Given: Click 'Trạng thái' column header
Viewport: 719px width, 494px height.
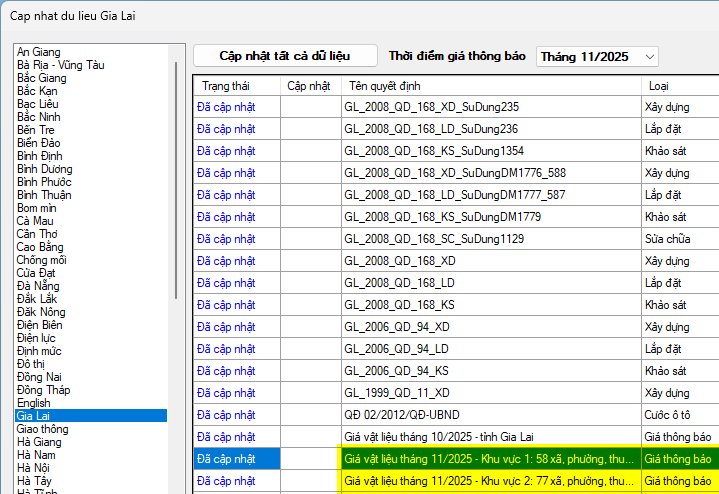Looking at the screenshot, I should pos(224,86).
